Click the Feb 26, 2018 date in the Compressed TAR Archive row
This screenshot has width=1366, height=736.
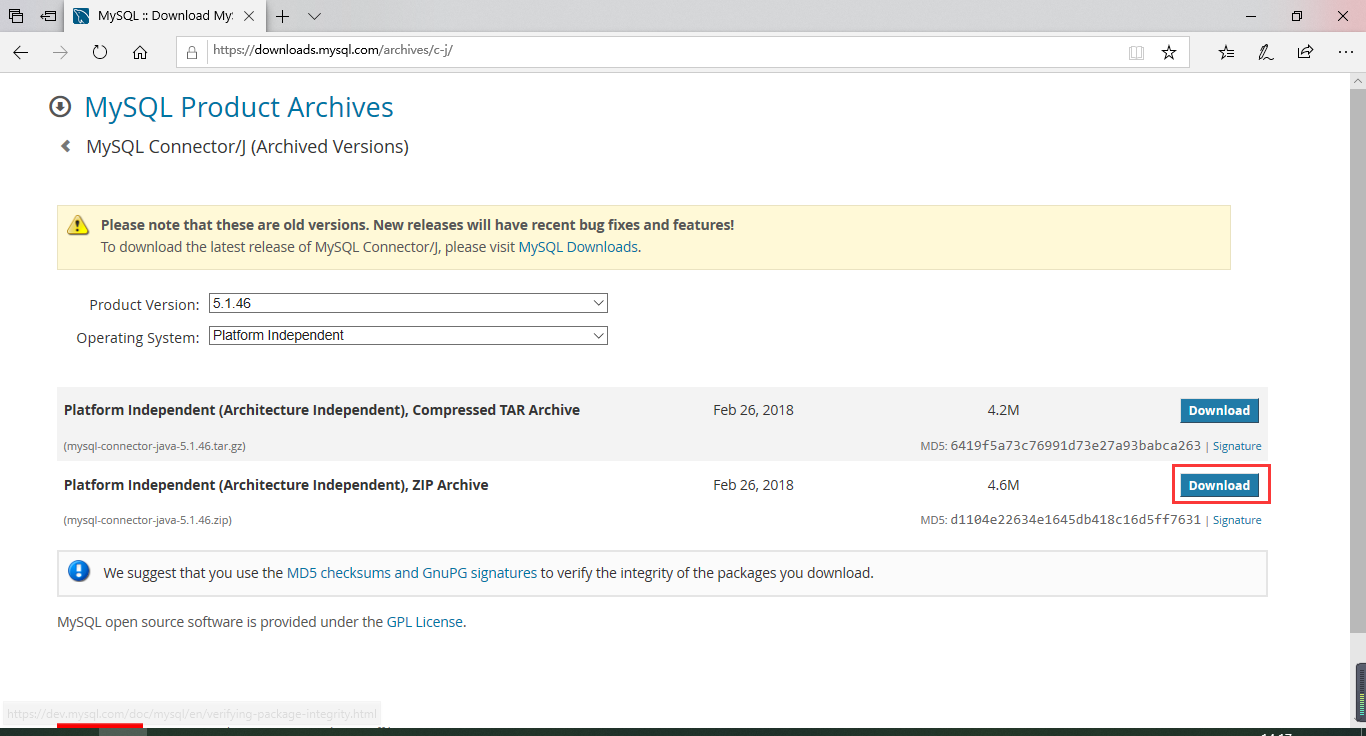[753, 410]
